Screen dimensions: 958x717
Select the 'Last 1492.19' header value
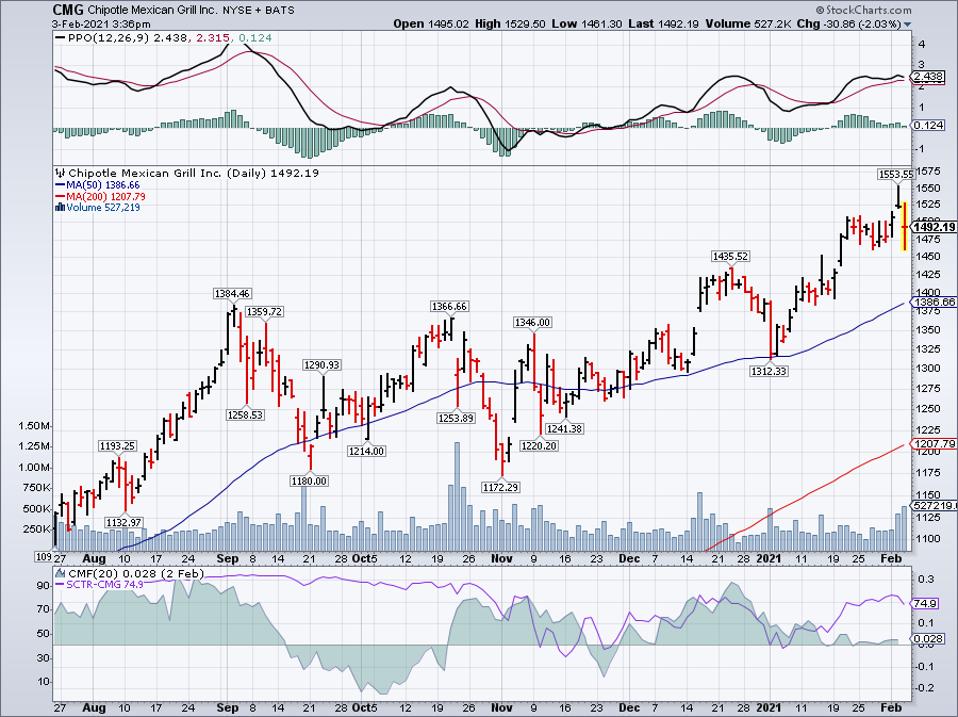pos(663,24)
